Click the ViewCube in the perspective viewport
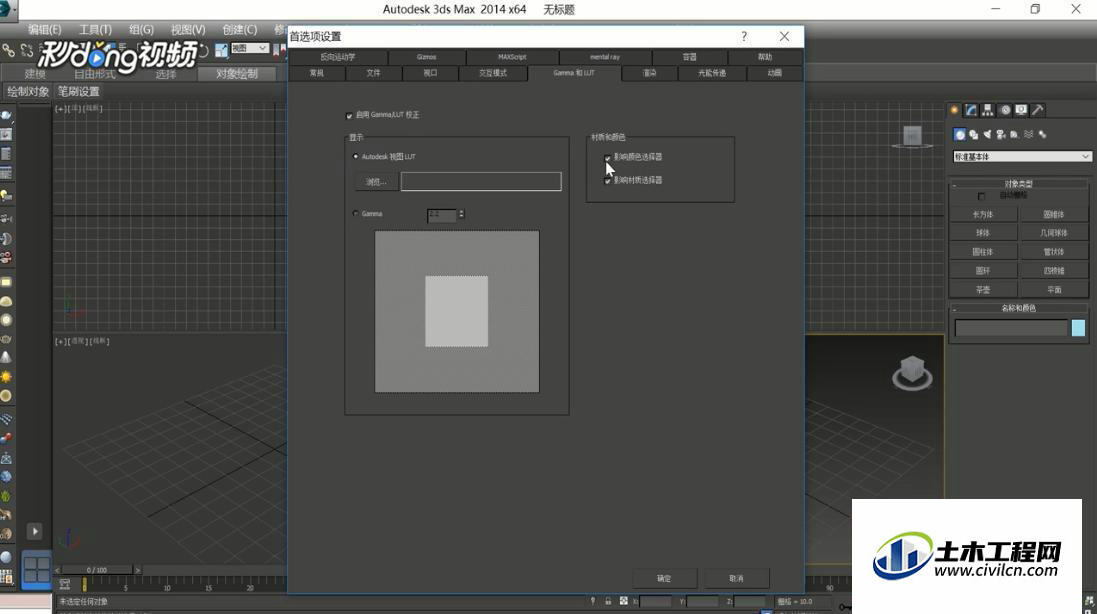The height and width of the screenshot is (614, 1097). tap(912, 371)
